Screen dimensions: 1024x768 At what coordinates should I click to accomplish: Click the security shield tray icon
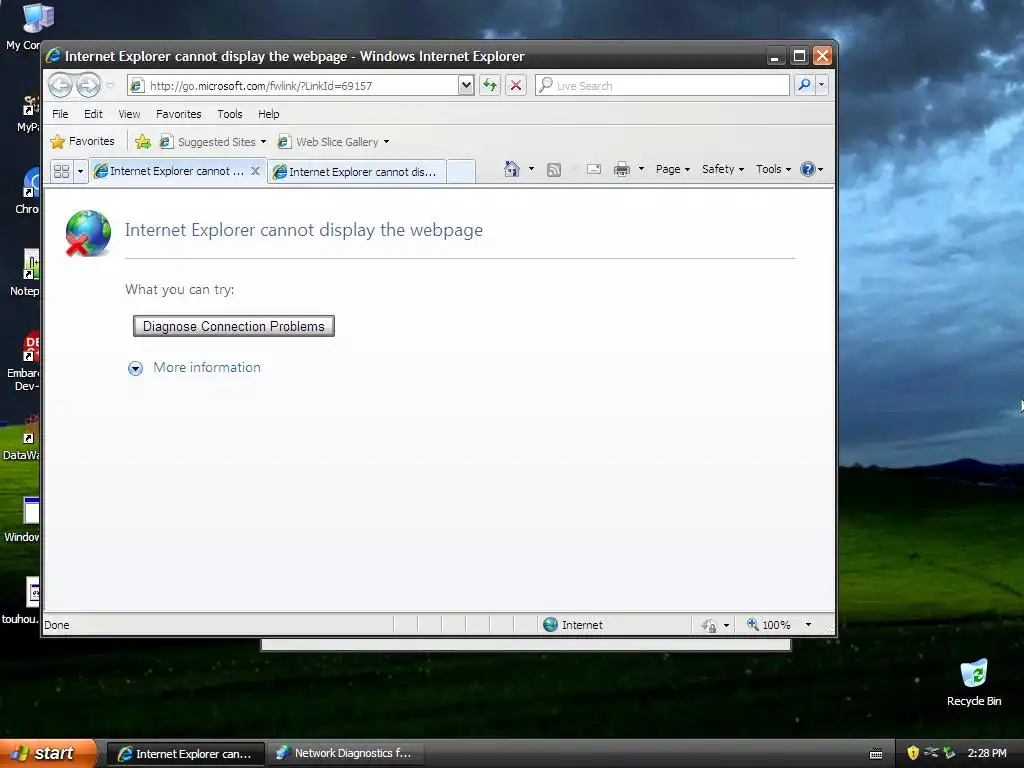tap(913, 753)
